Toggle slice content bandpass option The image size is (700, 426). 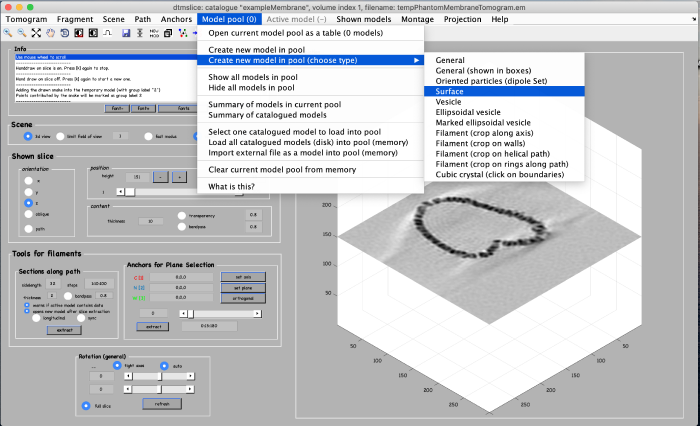(x=182, y=226)
